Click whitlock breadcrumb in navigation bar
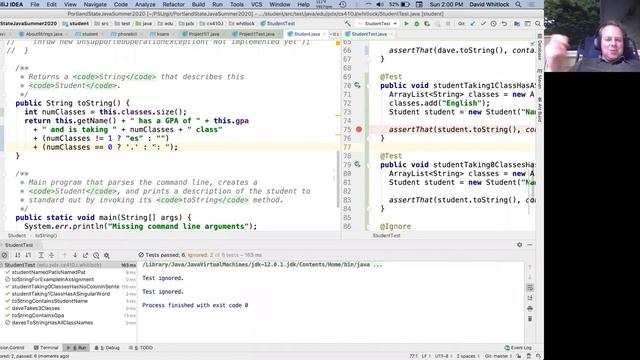 [242, 24]
